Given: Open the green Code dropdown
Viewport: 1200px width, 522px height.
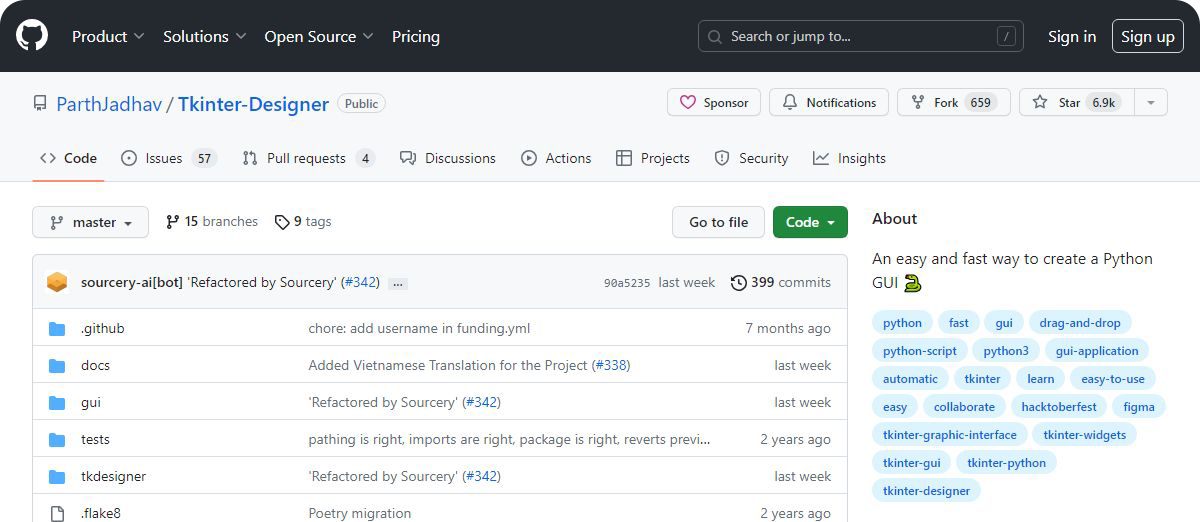Looking at the screenshot, I should (x=810, y=222).
